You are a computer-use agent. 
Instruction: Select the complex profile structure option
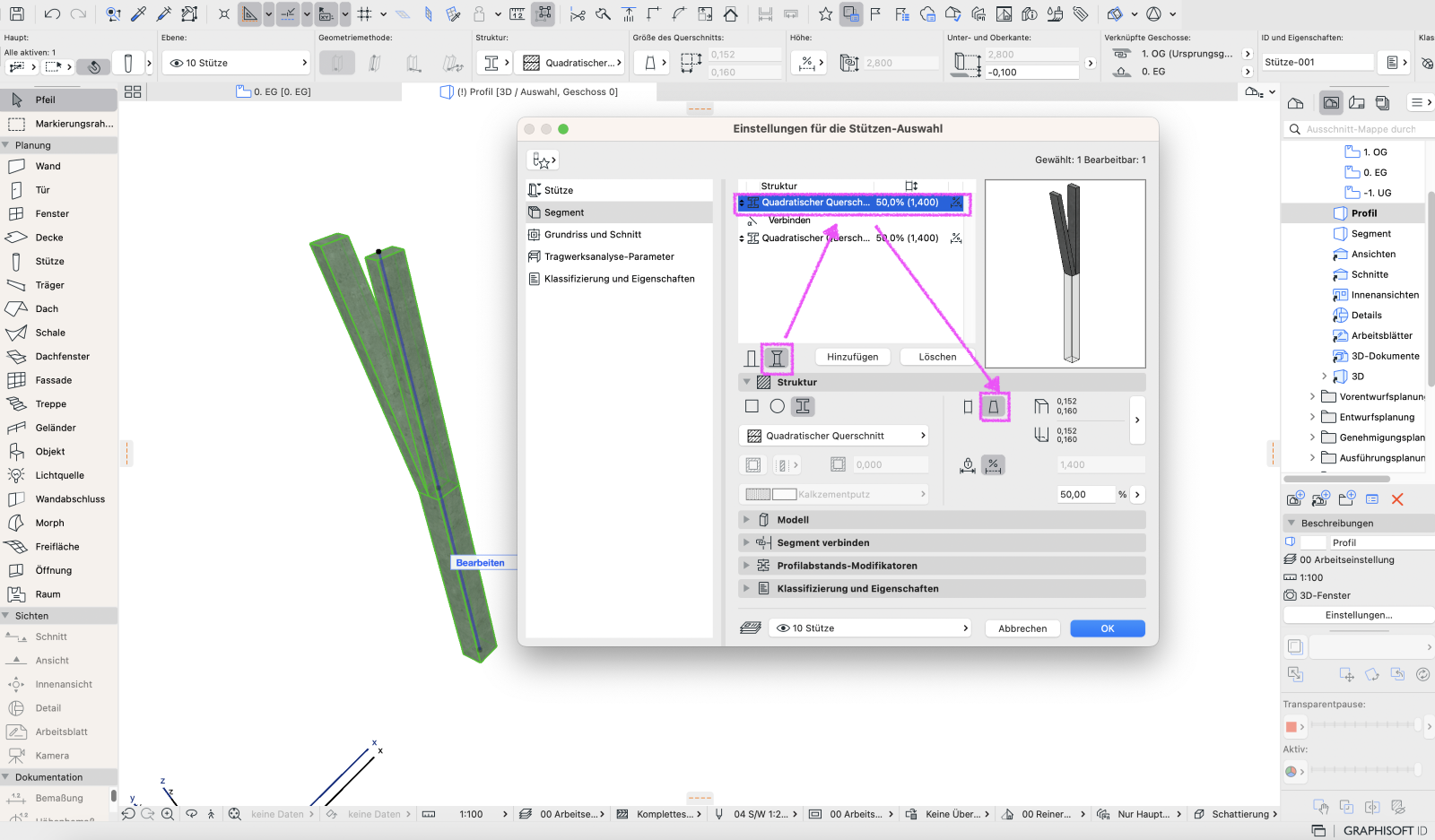[x=803, y=407]
